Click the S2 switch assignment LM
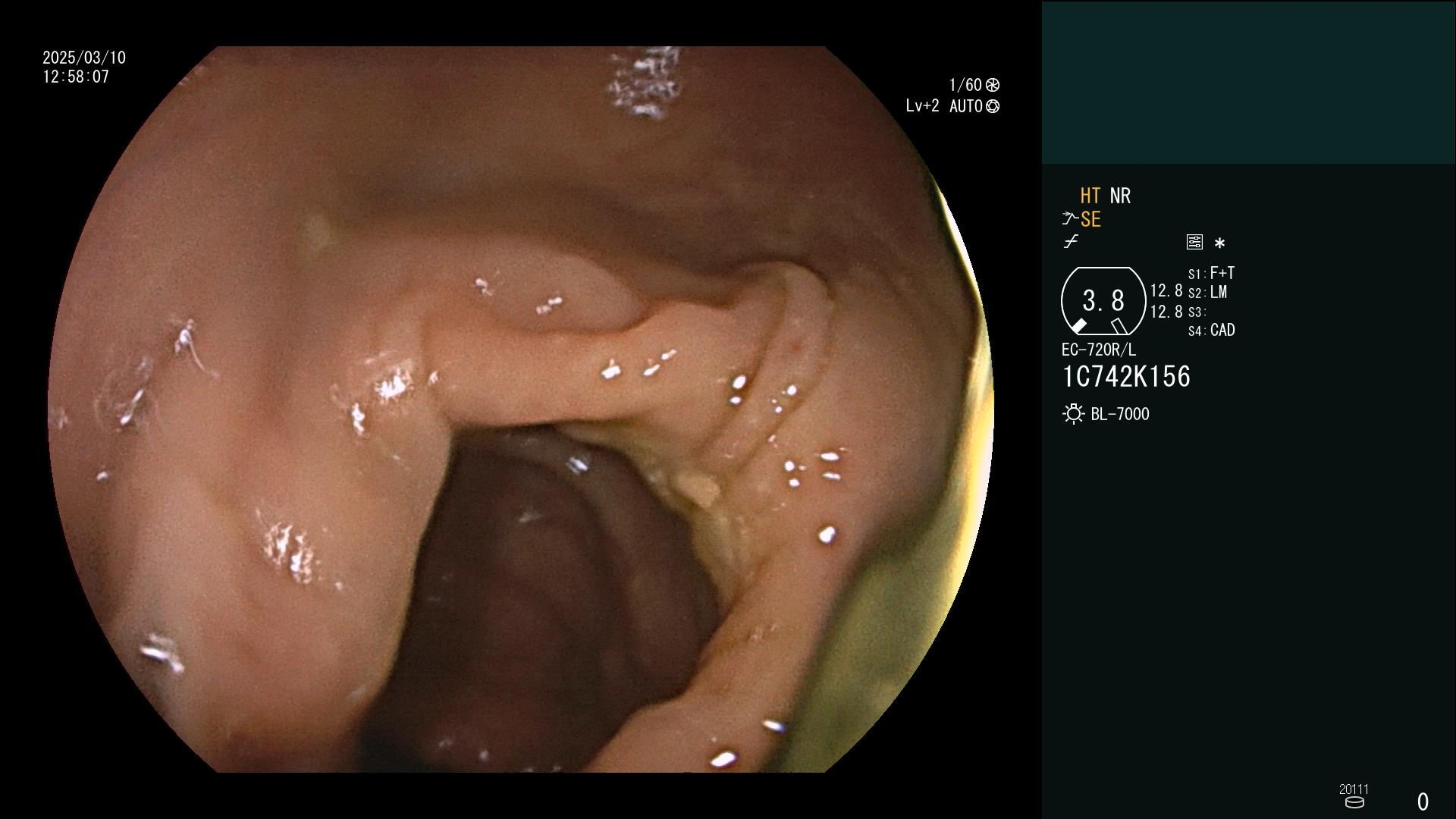Screen dimensions: 1456x819 (x=1219, y=292)
